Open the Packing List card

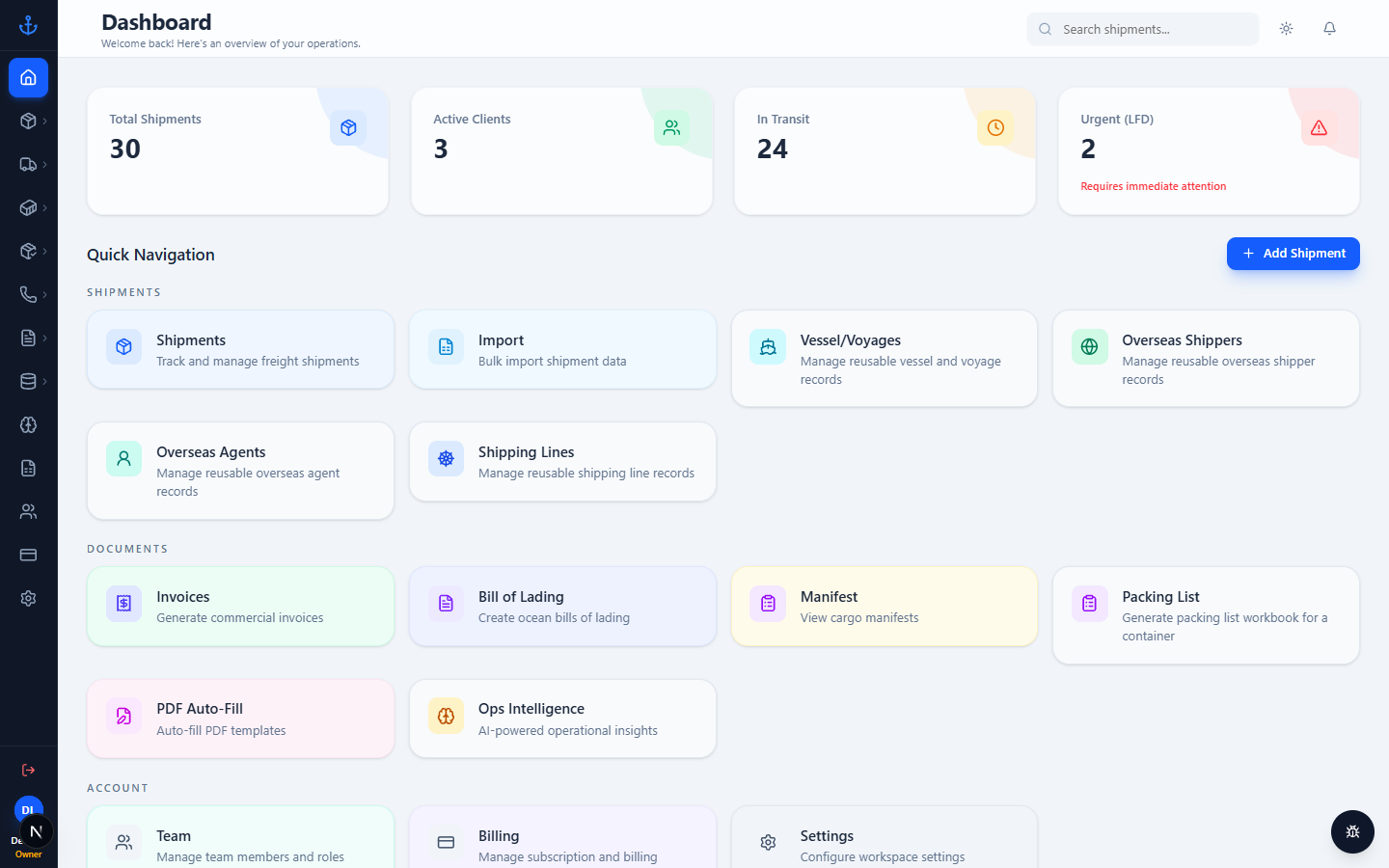pos(1206,615)
